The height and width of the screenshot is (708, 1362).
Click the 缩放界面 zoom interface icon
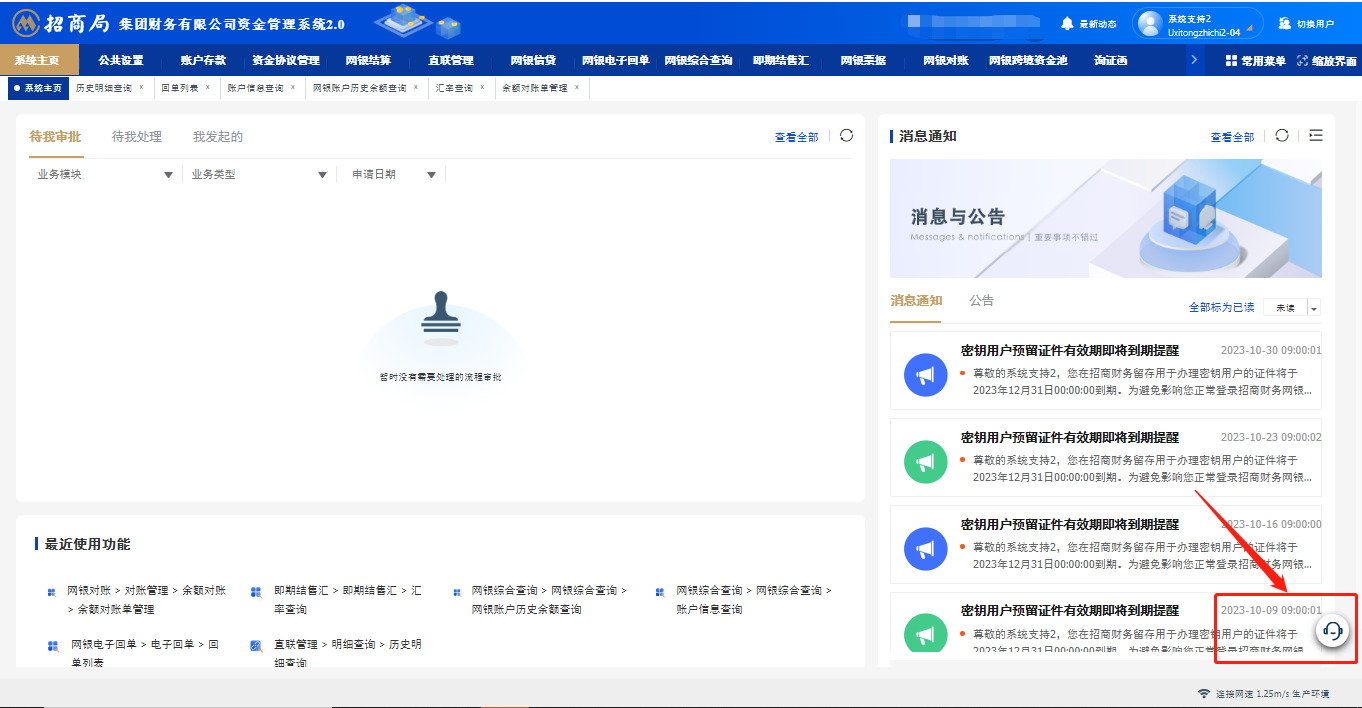1302,61
